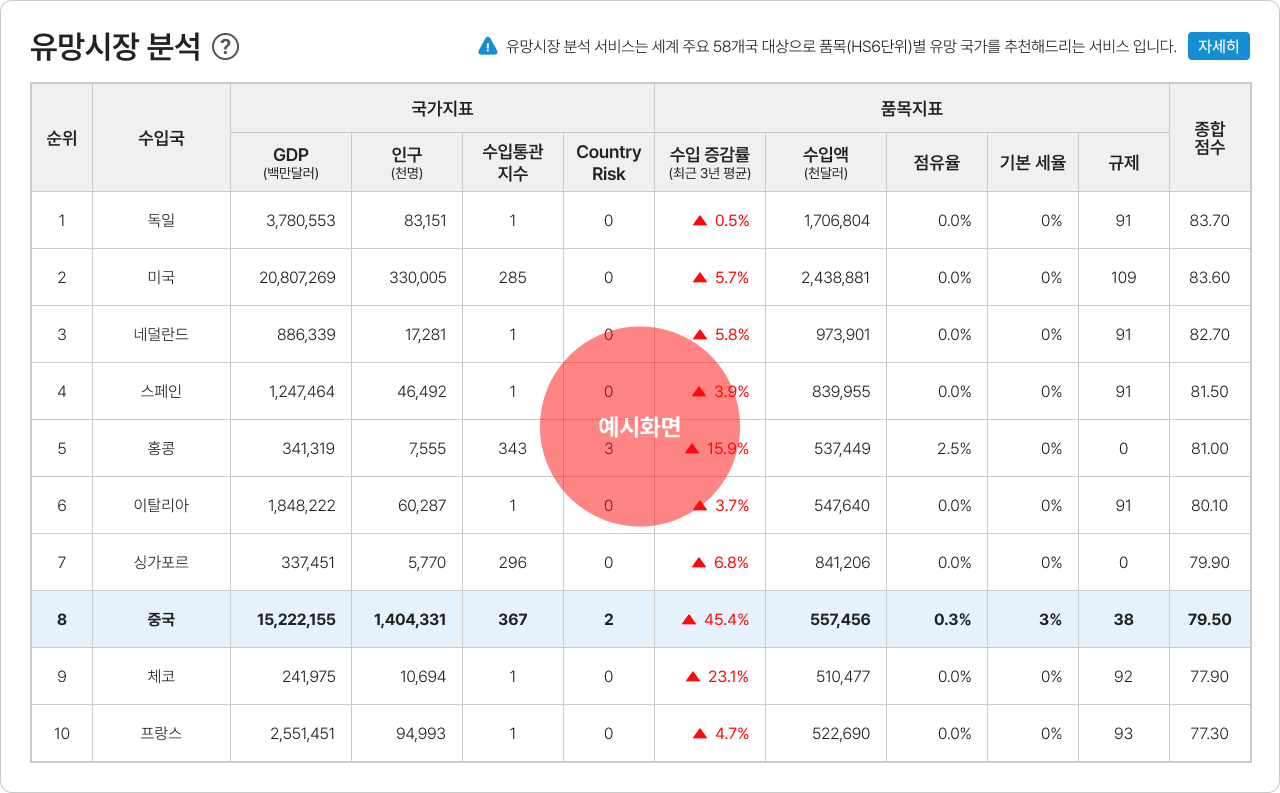Select the 수입액 (천달러) column header

(826, 162)
